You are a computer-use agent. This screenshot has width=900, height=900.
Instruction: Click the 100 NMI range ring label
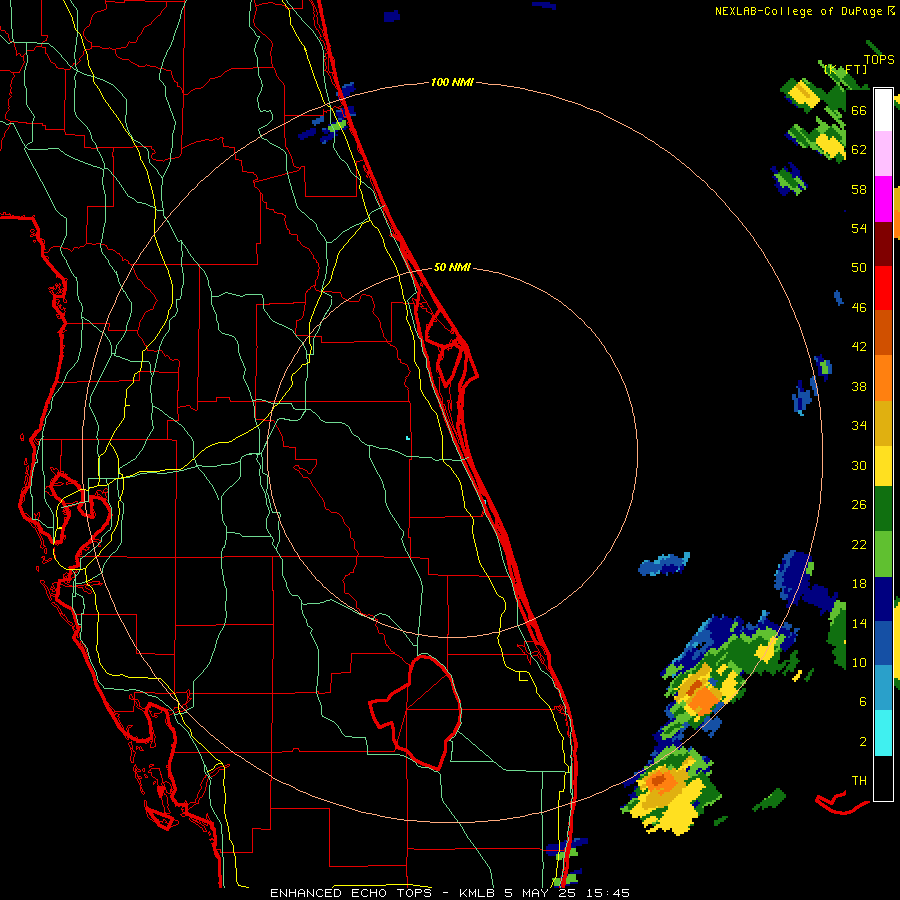[x=452, y=83]
